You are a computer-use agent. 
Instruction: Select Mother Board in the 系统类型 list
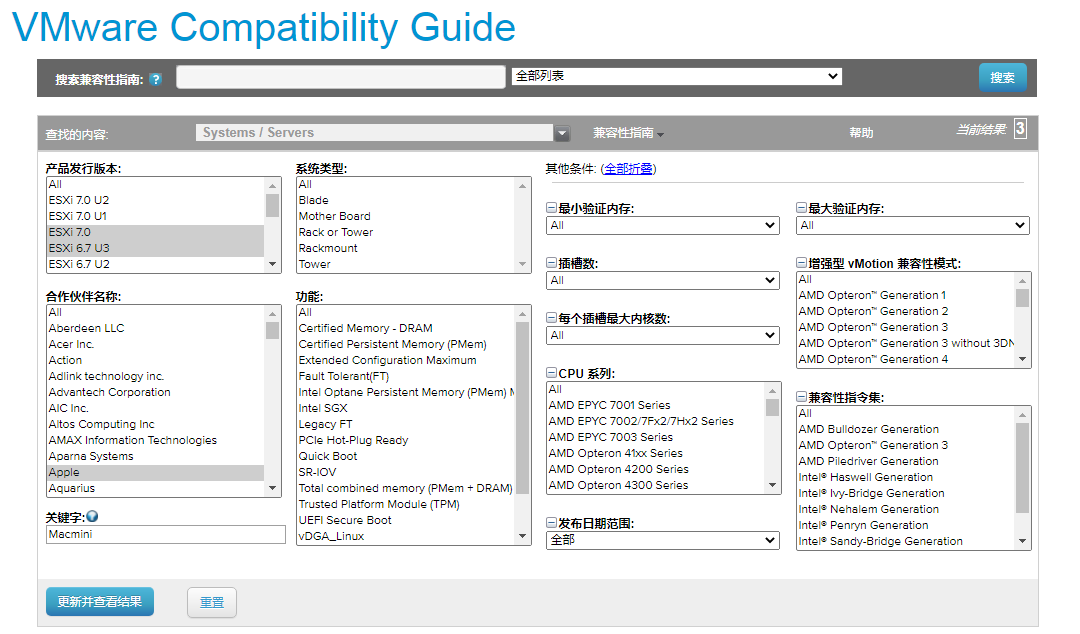[x=406, y=216]
